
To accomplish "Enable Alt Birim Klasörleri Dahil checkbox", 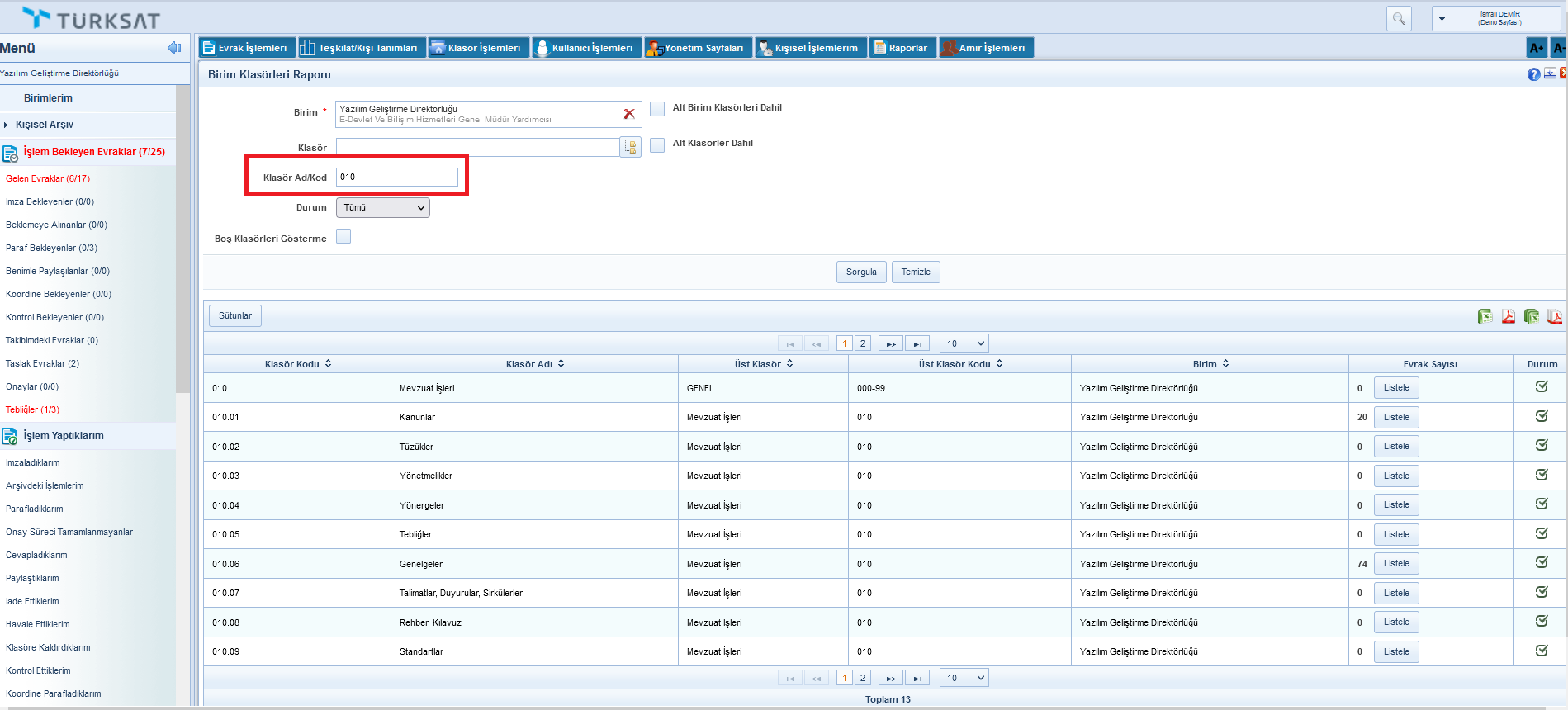I will tap(657, 109).
